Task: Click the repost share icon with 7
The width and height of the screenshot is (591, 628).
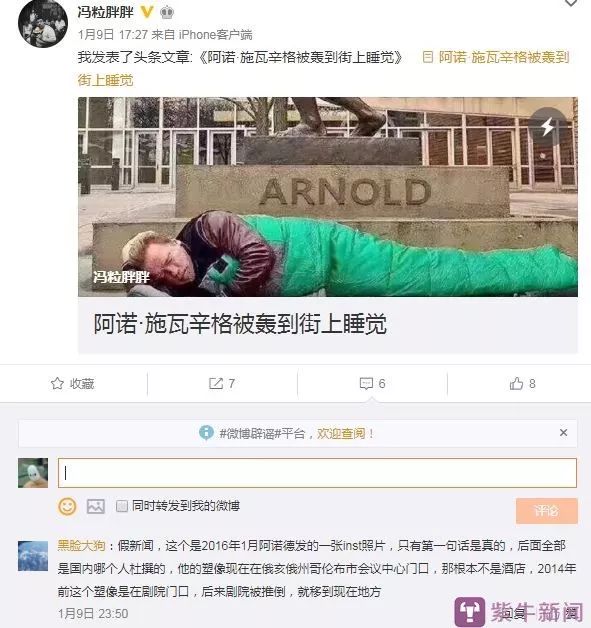Action: click(x=216, y=384)
